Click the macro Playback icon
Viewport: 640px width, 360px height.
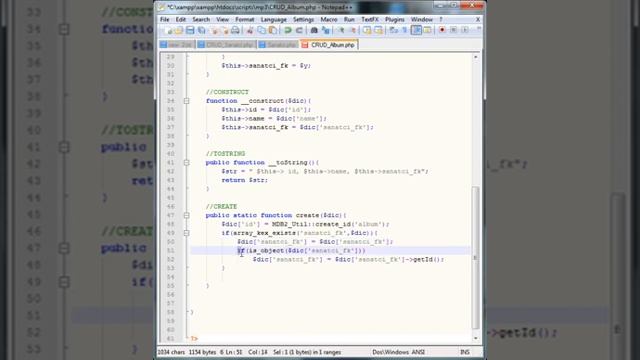point(465,30)
